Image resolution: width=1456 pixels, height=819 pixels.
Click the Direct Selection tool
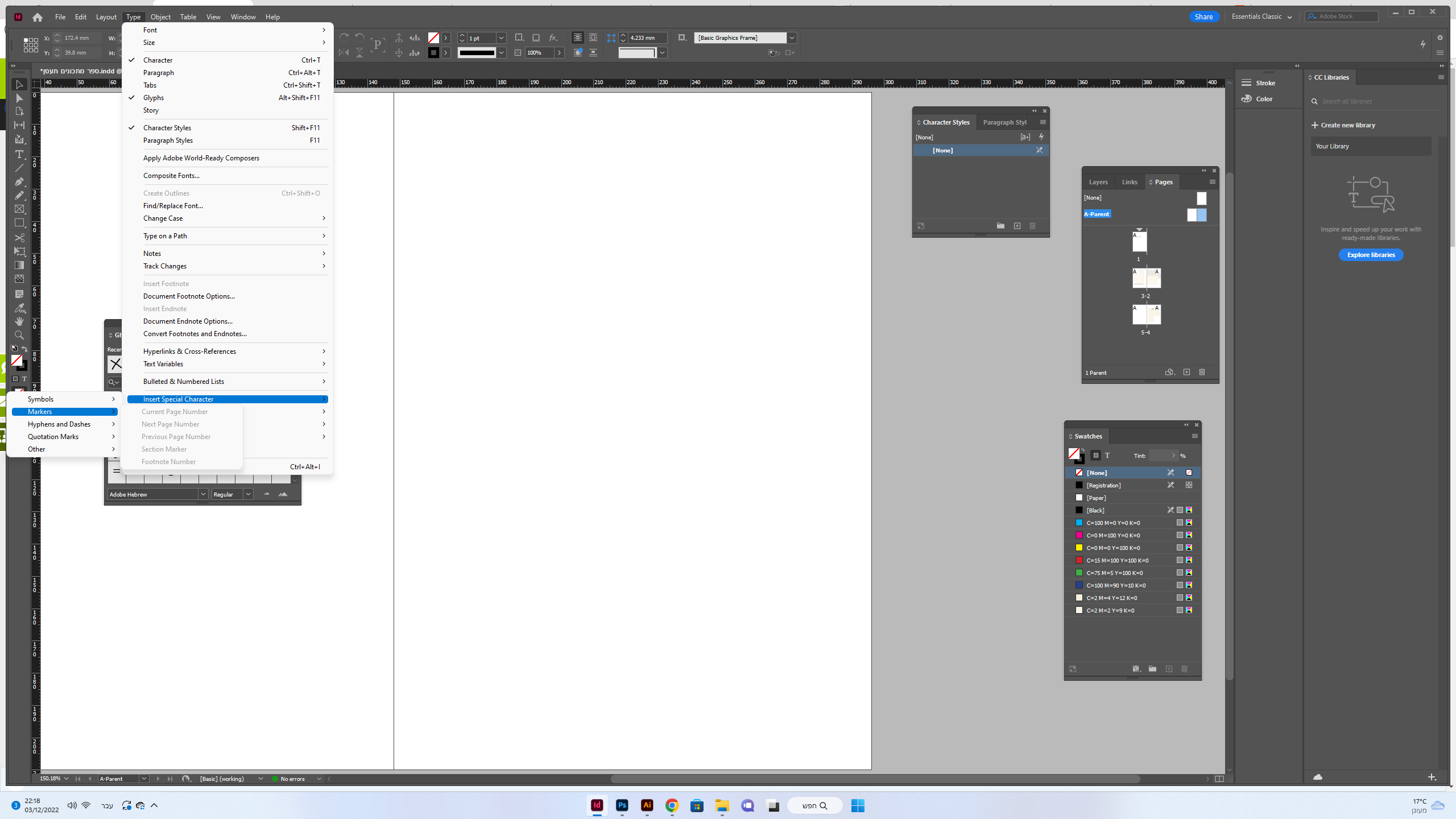click(x=19, y=98)
